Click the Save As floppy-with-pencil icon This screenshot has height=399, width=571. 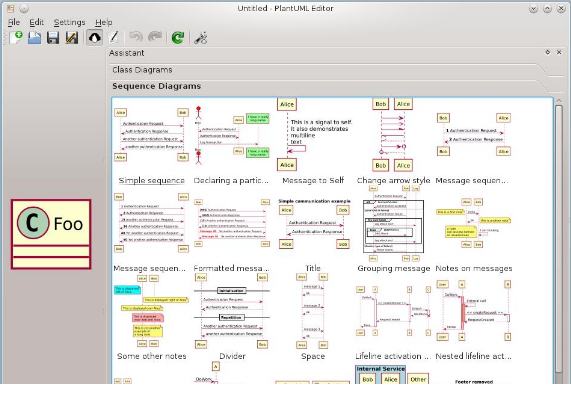click(72, 37)
